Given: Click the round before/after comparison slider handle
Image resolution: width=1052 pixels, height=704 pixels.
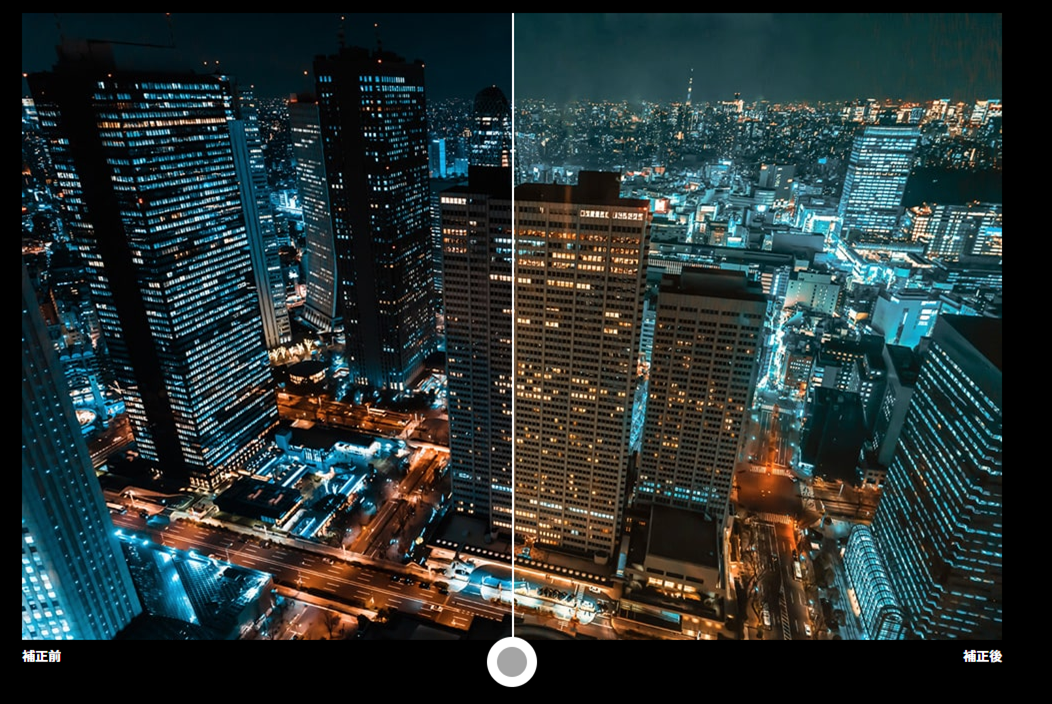Looking at the screenshot, I should pyautogui.click(x=512, y=662).
